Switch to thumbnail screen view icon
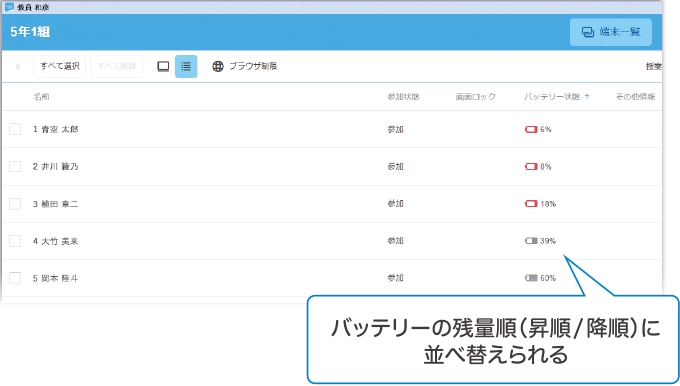 coord(163,66)
